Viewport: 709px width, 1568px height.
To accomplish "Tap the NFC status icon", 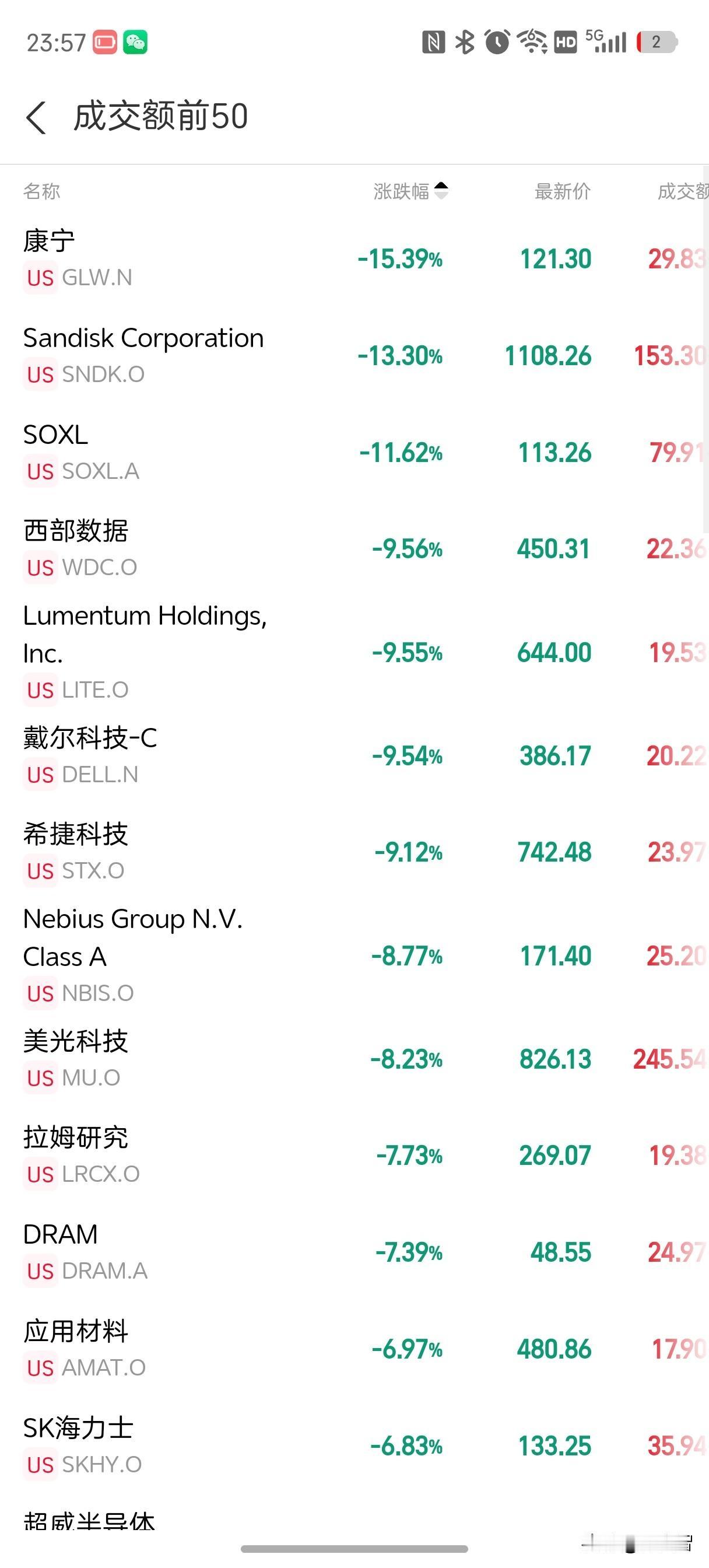I will tap(433, 42).
